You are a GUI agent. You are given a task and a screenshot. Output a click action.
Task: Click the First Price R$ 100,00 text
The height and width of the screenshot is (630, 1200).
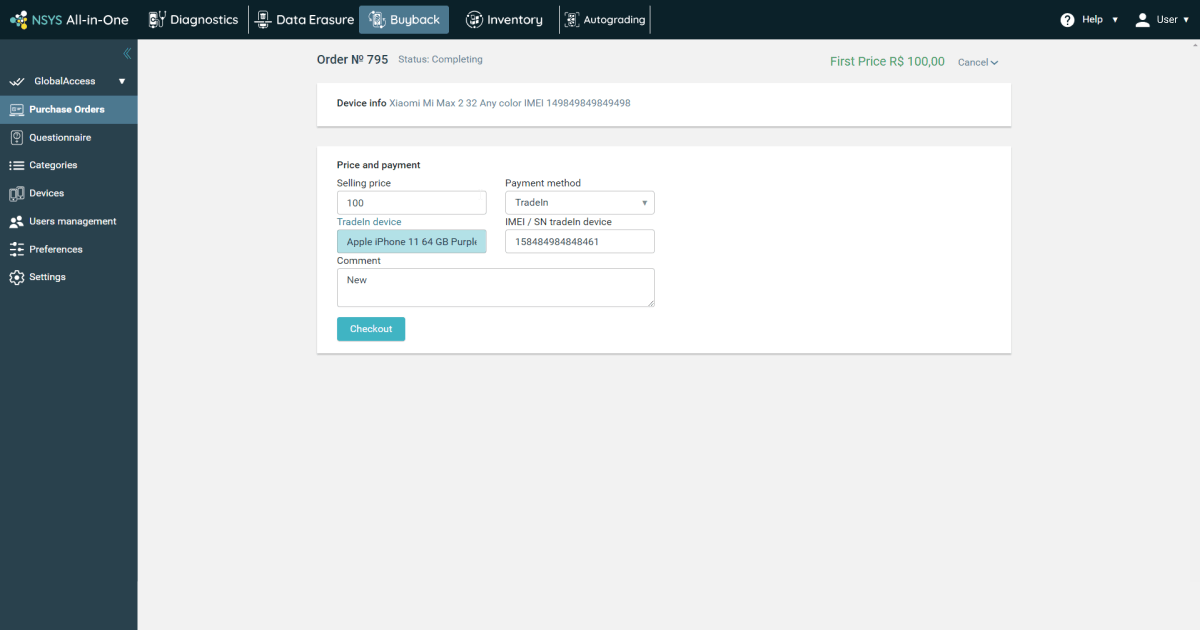pyautogui.click(x=887, y=62)
